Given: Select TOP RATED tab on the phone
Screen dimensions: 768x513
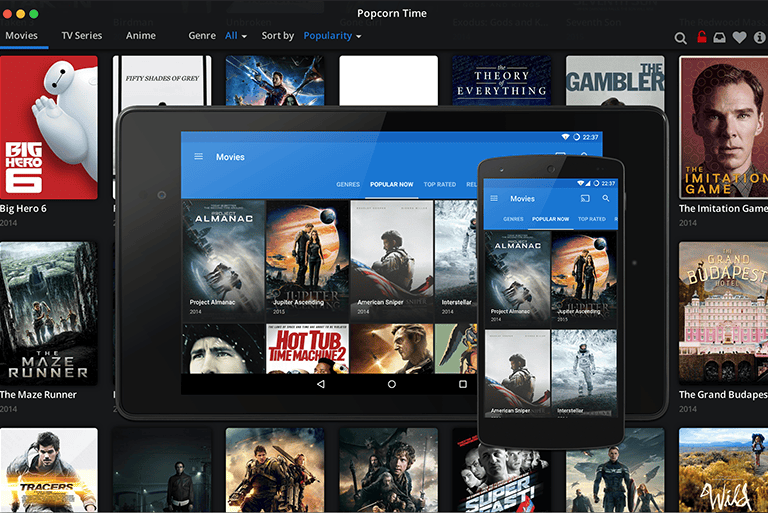Looking at the screenshot, I should (592, 219).
